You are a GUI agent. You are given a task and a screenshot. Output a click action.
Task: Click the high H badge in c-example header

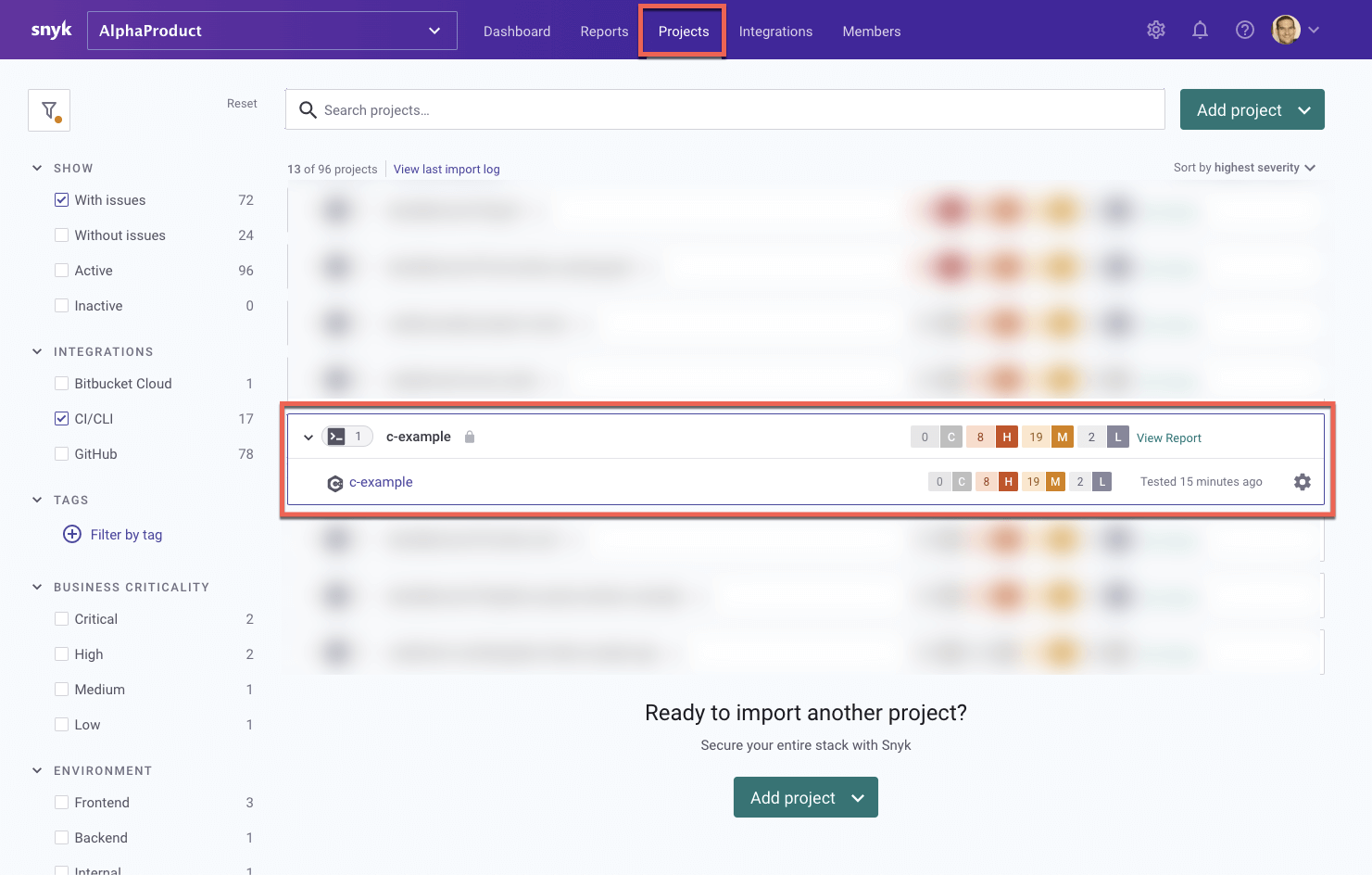1007,437
